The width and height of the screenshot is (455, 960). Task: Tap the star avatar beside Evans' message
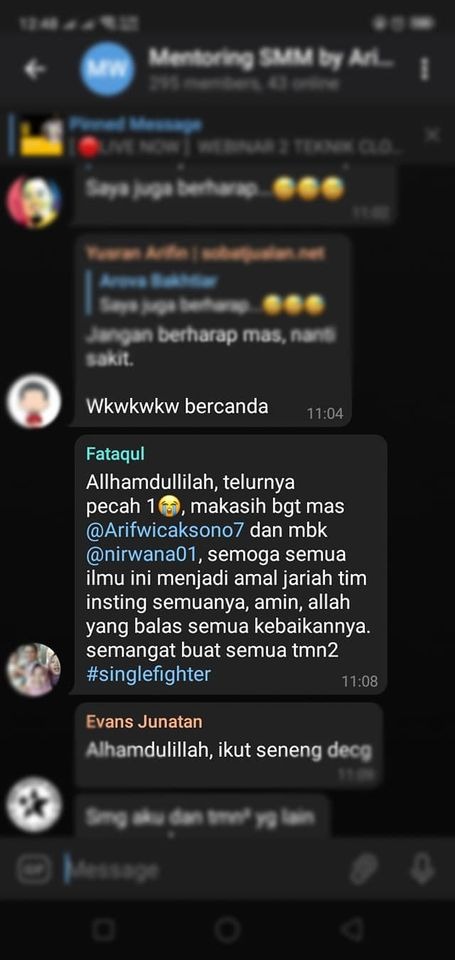tap(34, 804)
